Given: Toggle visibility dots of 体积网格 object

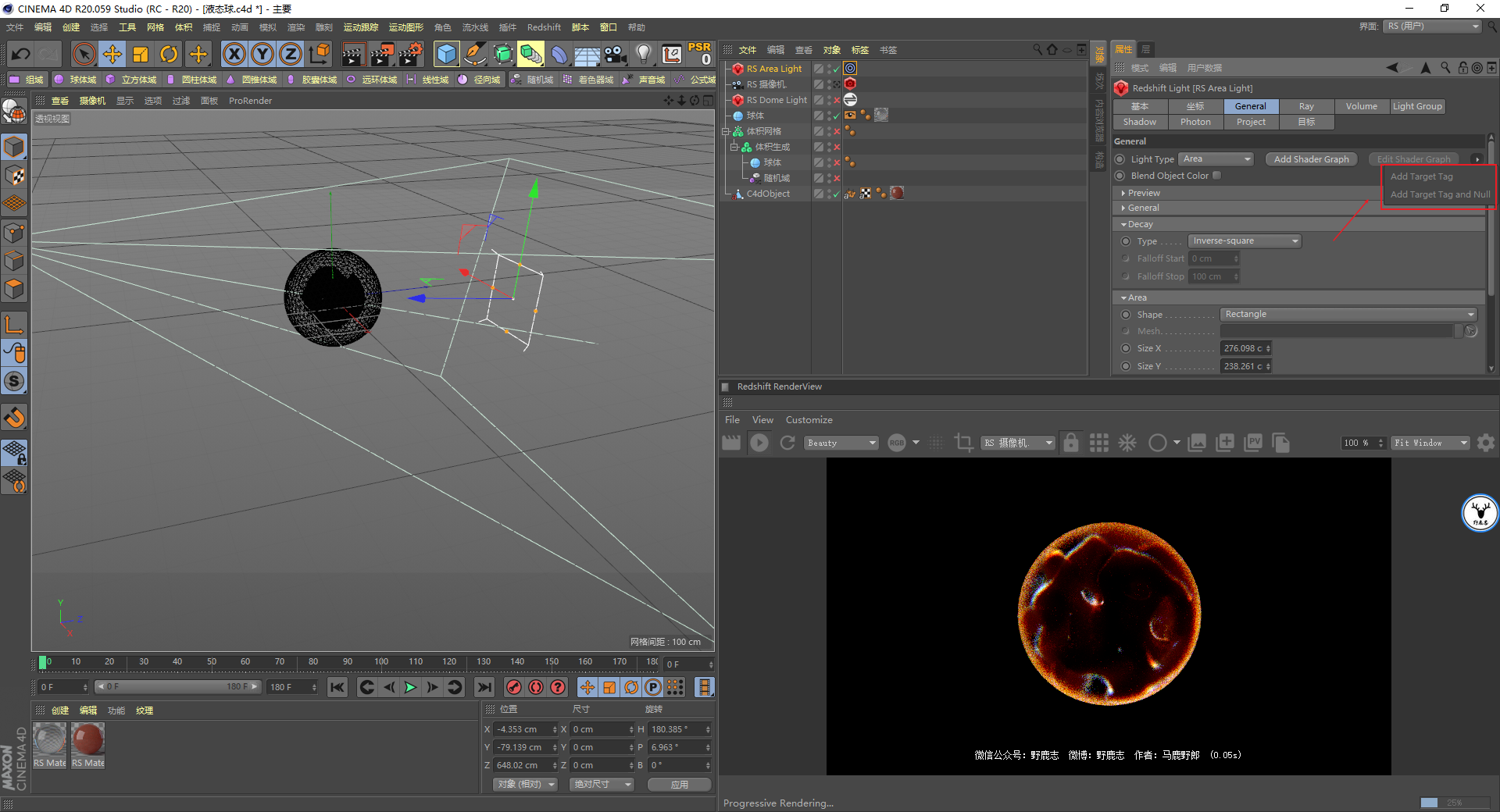Looking at the screenshot, I should 829,131.
